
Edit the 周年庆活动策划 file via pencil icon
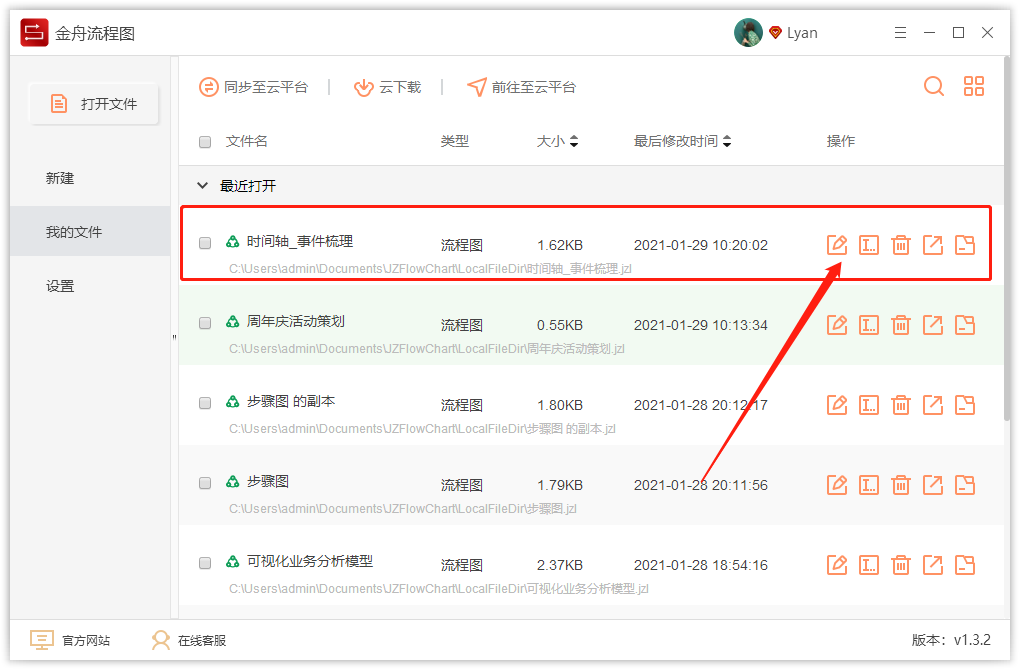pyautogui.click(x=837, y=325)
